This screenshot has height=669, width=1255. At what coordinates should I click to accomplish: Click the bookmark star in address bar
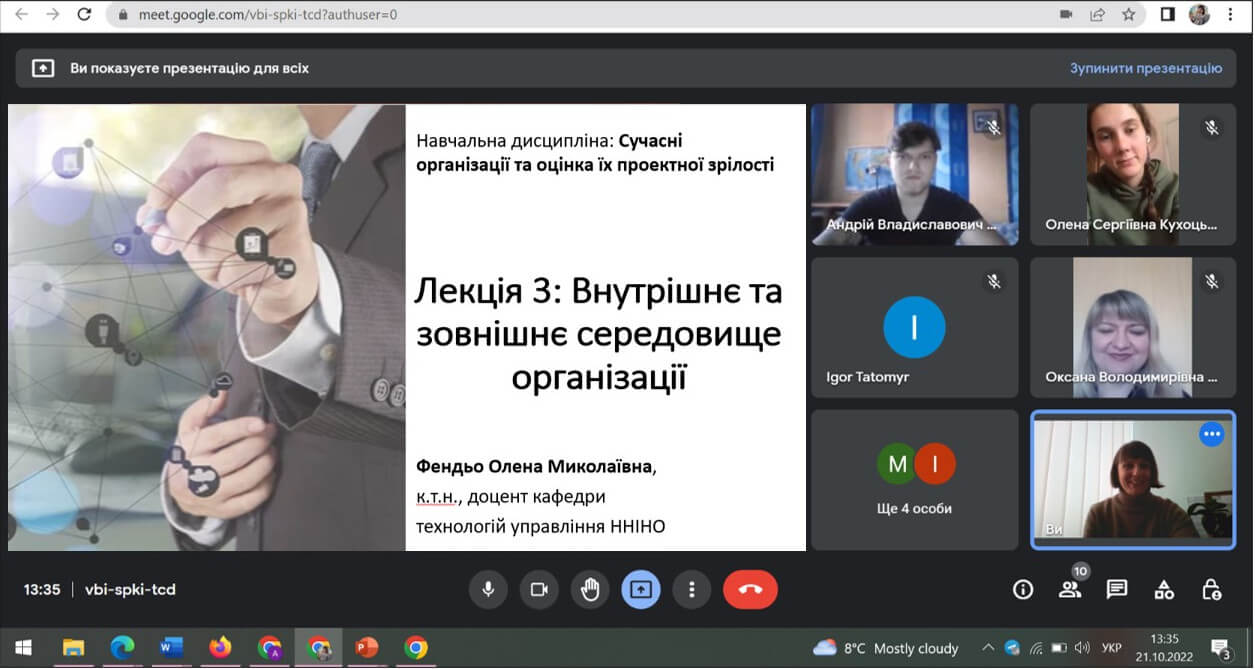tap(1128, 15)
